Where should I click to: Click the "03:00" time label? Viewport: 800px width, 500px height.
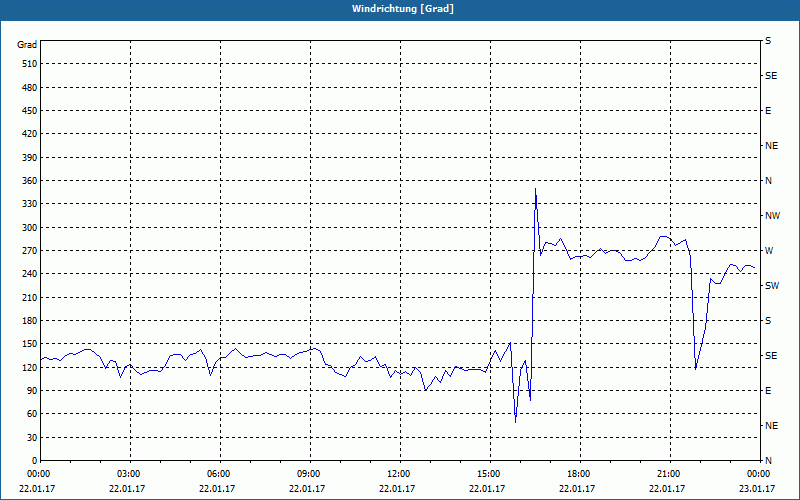[x=131, y=474]
